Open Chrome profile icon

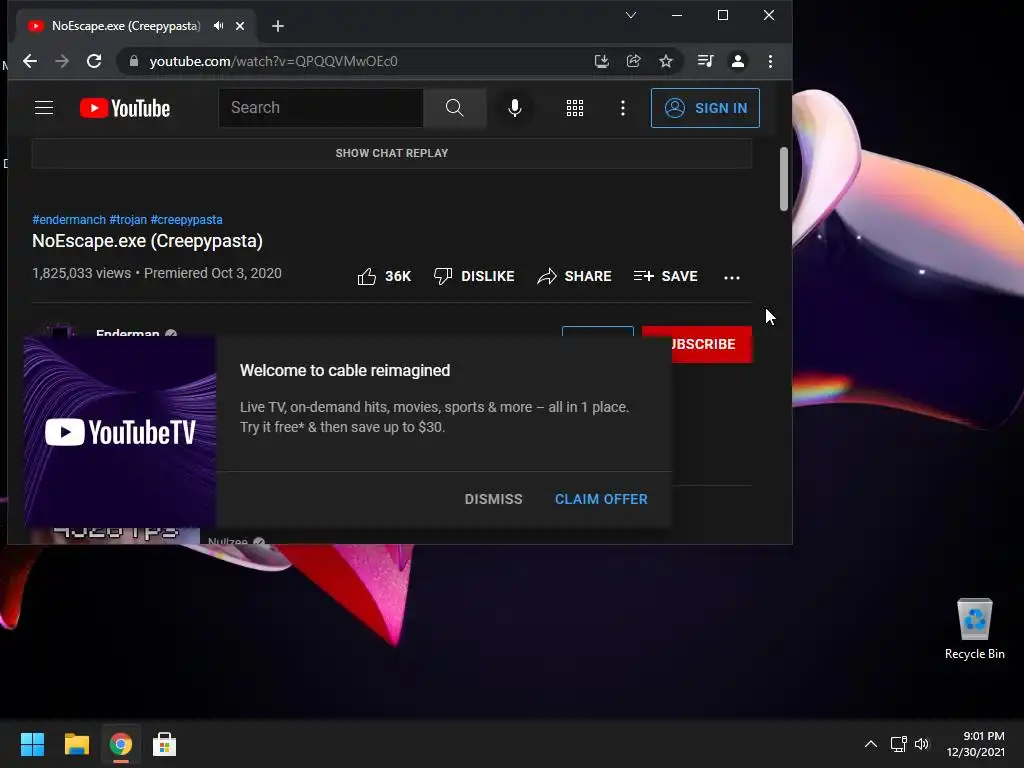coord(737,61)
